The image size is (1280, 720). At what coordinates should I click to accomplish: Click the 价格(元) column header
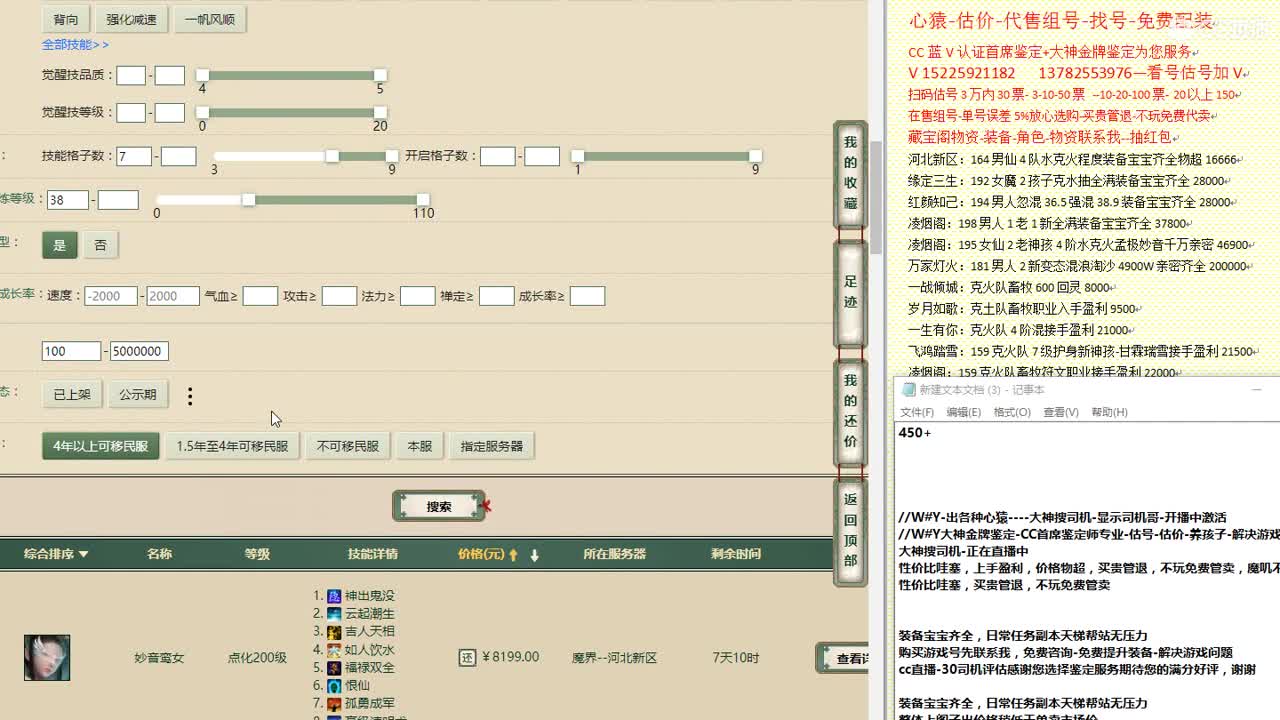pyautogui.click(x=481, y=554)
